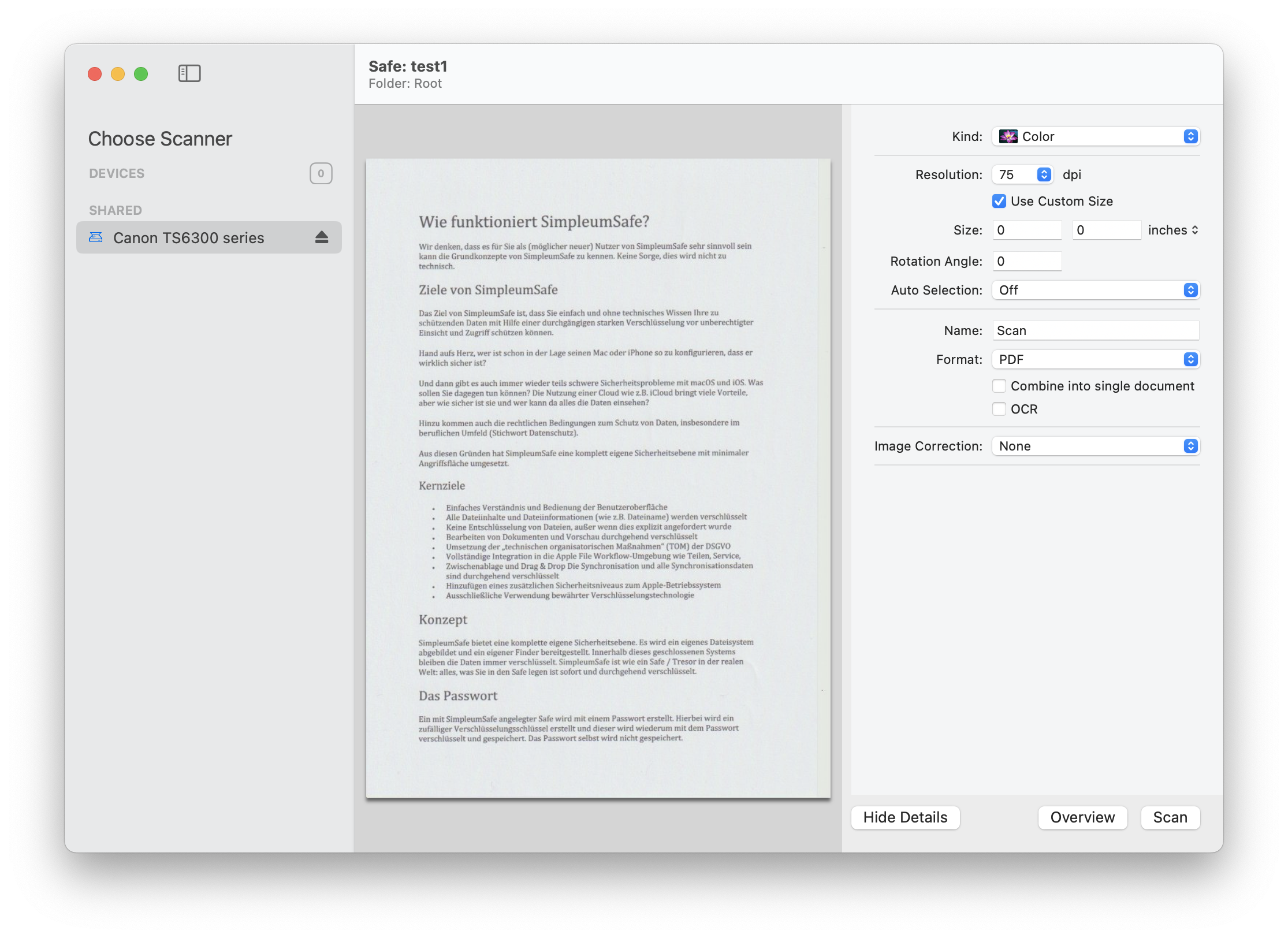This screenshot has height=938, width=1288.
Task: Click the Overview button
Action: [1082, 817]
